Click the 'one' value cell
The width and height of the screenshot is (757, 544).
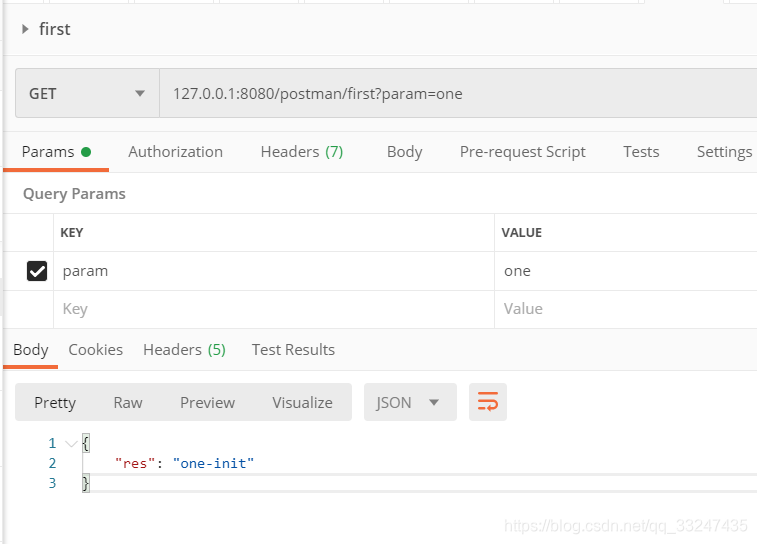coord(626,271)
